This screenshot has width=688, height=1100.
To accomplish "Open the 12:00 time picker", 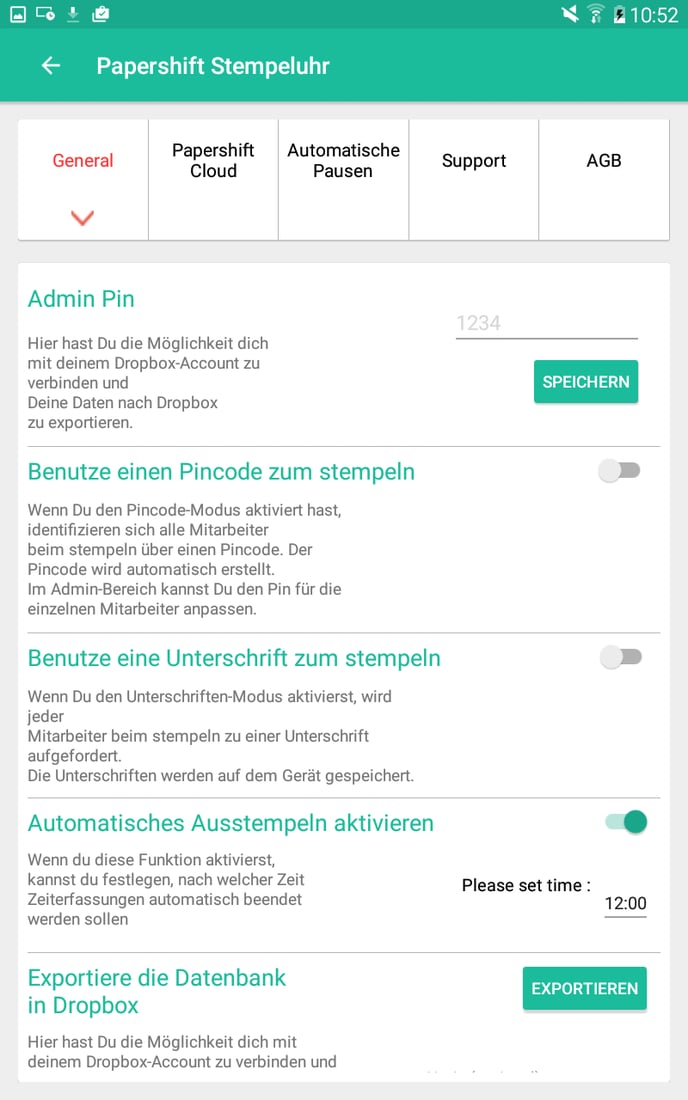I will pyautogui.click(x=626, y=904).
